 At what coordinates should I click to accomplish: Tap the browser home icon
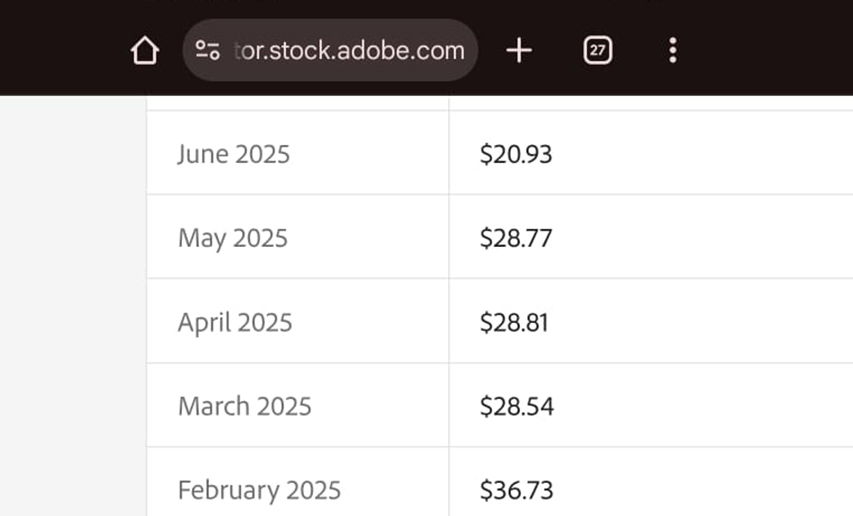click(x=145, y=51)
